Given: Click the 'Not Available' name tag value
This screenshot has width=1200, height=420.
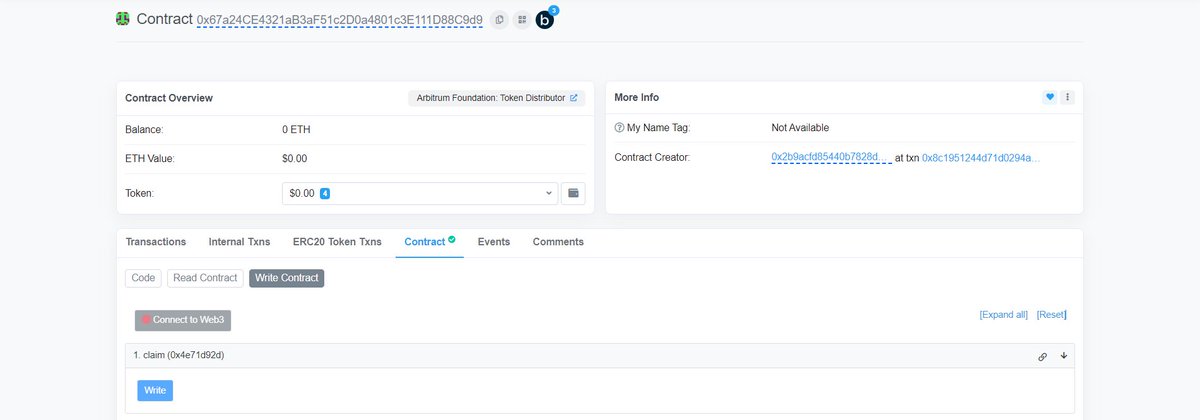Looking at the screenshot, I should (800, 128).
